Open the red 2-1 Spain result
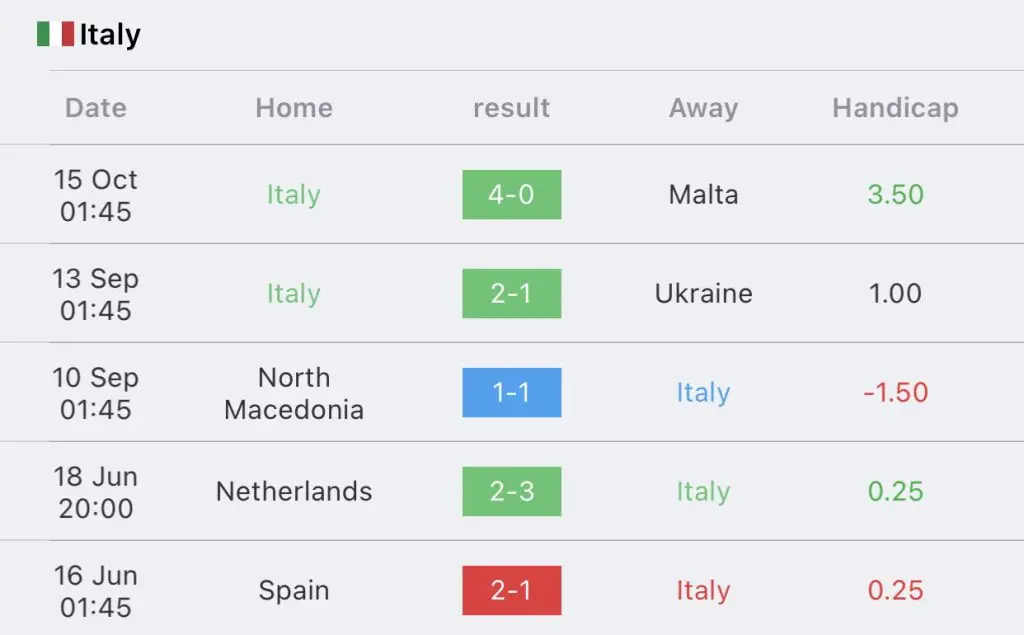The image size is (1024, 635). 511,591
